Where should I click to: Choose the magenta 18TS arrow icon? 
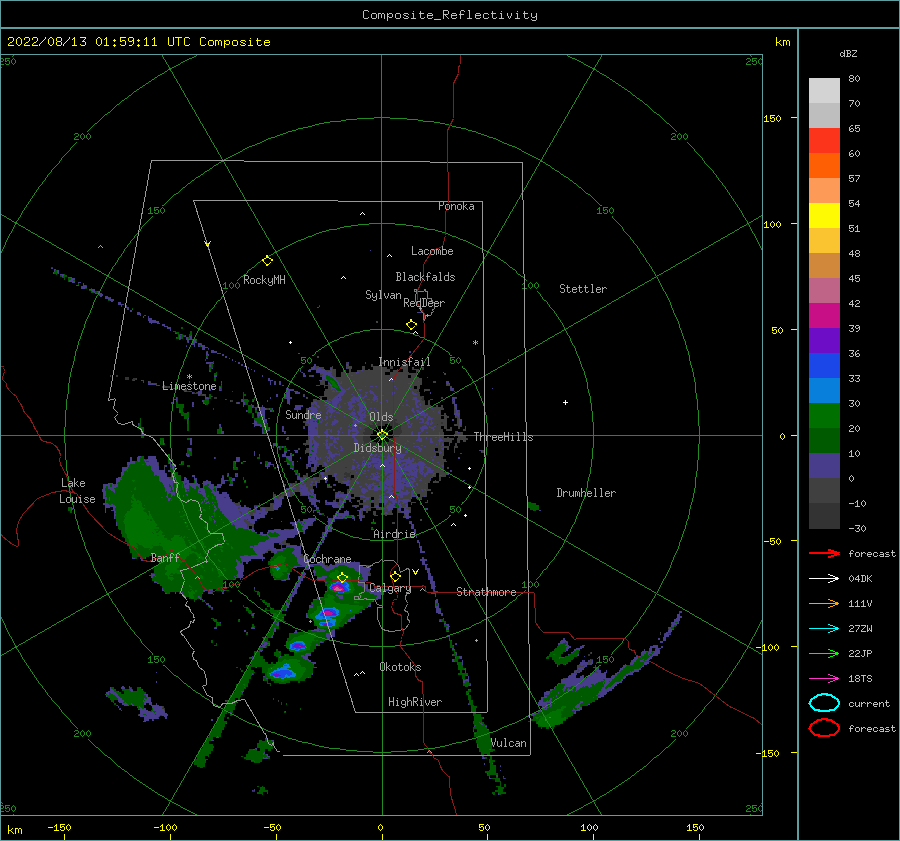point(824,679)
